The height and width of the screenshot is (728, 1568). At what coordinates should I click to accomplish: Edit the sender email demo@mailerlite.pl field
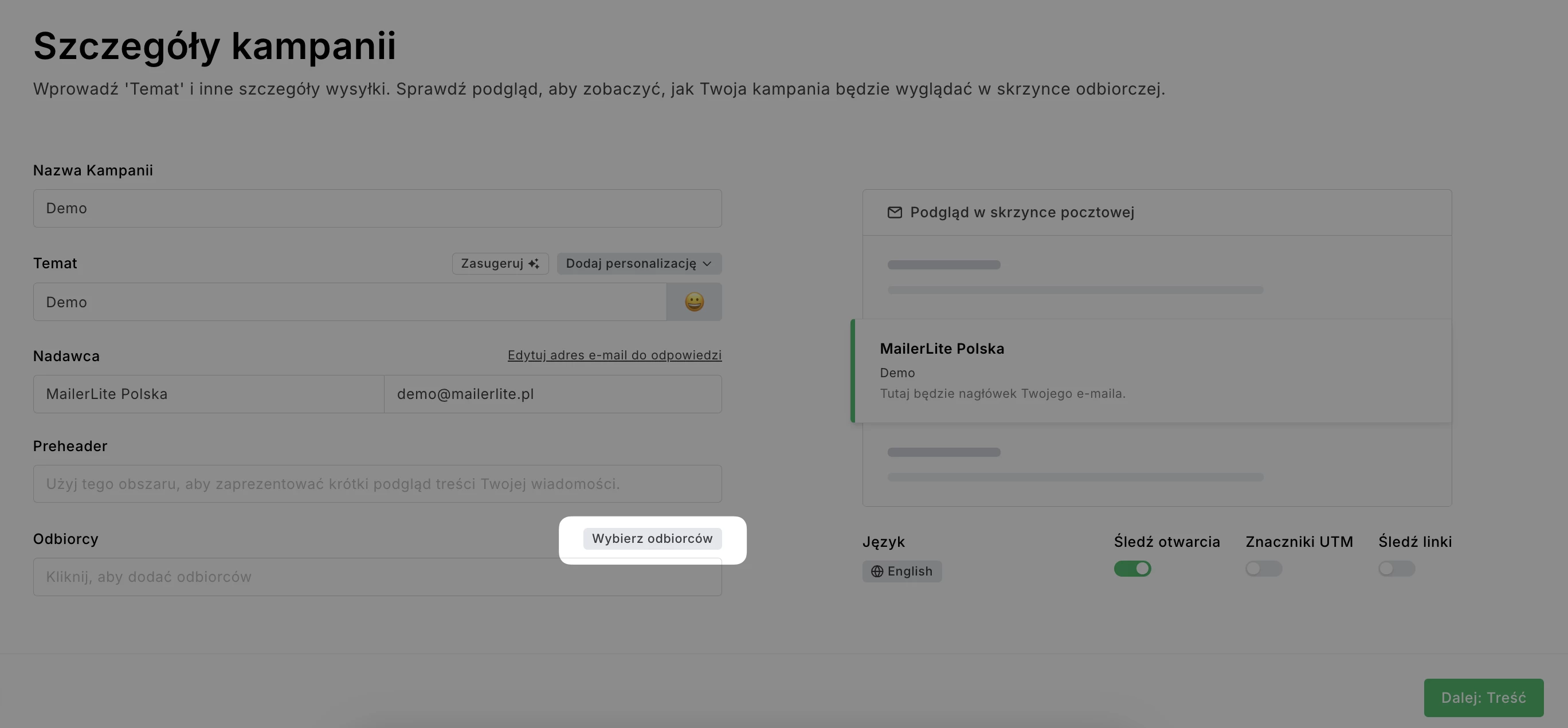(x=552, y=394)
